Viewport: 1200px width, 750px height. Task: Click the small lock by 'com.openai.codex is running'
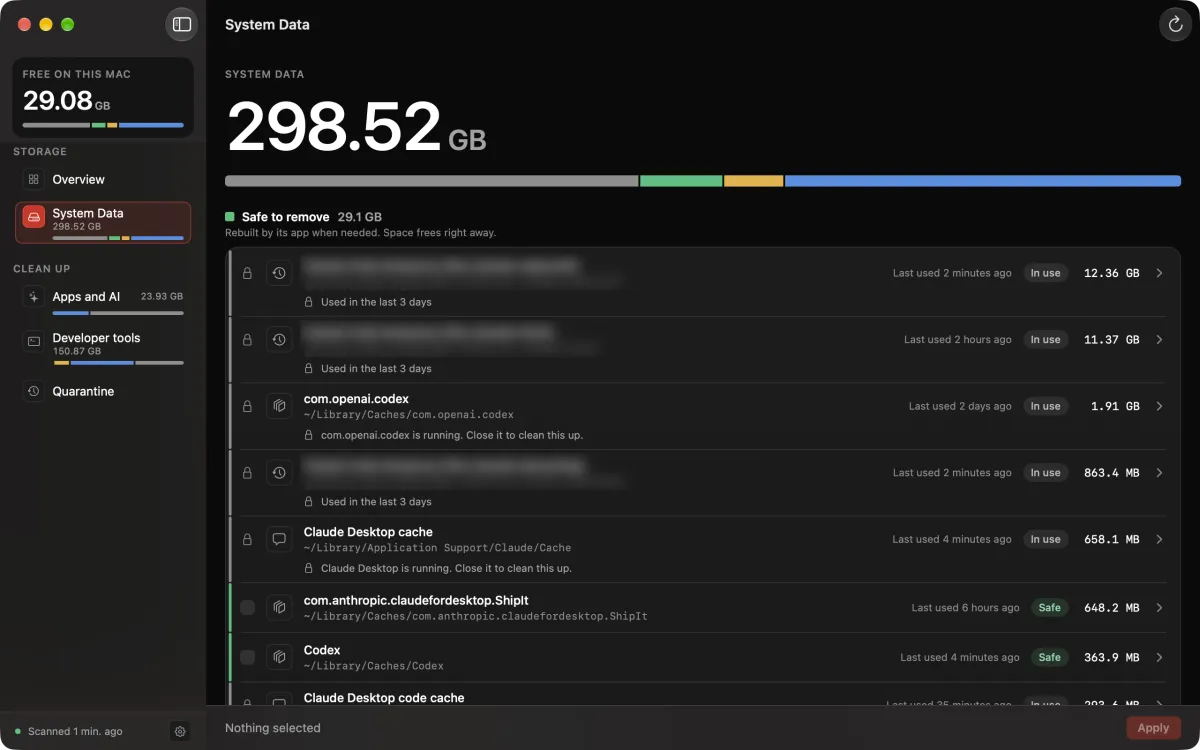point(309,435)
